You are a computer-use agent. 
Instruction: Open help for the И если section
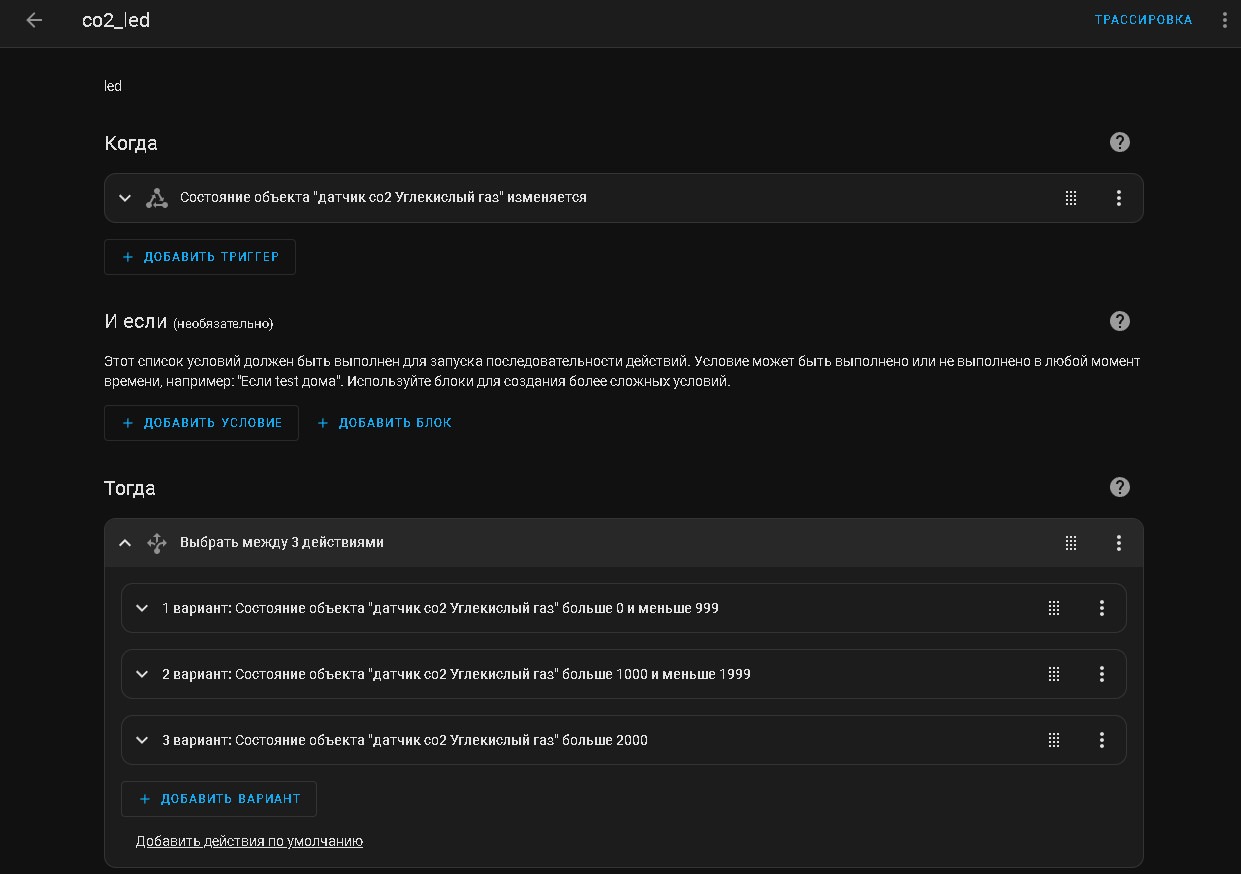pyautogui.click(x=1120, y=321)
